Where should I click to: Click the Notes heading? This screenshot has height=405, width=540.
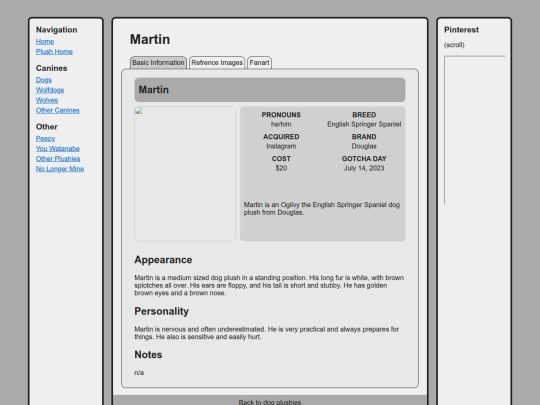pyautogui.click(x=148, y=355)
